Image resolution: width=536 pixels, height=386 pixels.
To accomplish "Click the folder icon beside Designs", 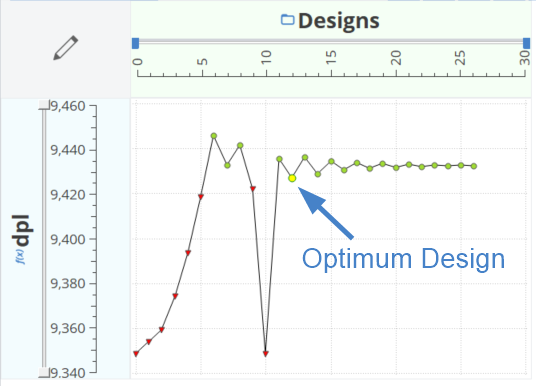I will point(287,19).
